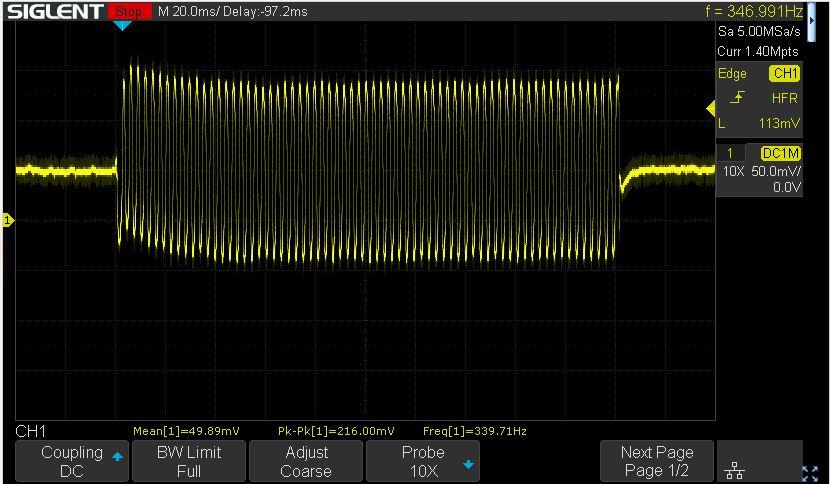Click the SIGLENT logo
The width and height of the screenshot is (830, 484).
55,12
